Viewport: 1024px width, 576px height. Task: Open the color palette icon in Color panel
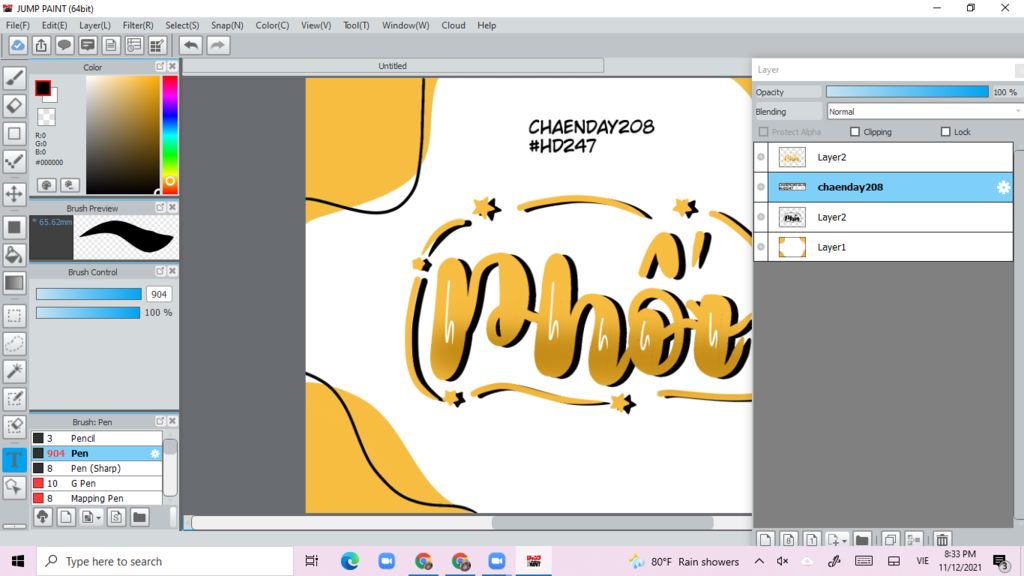point(46,185)
